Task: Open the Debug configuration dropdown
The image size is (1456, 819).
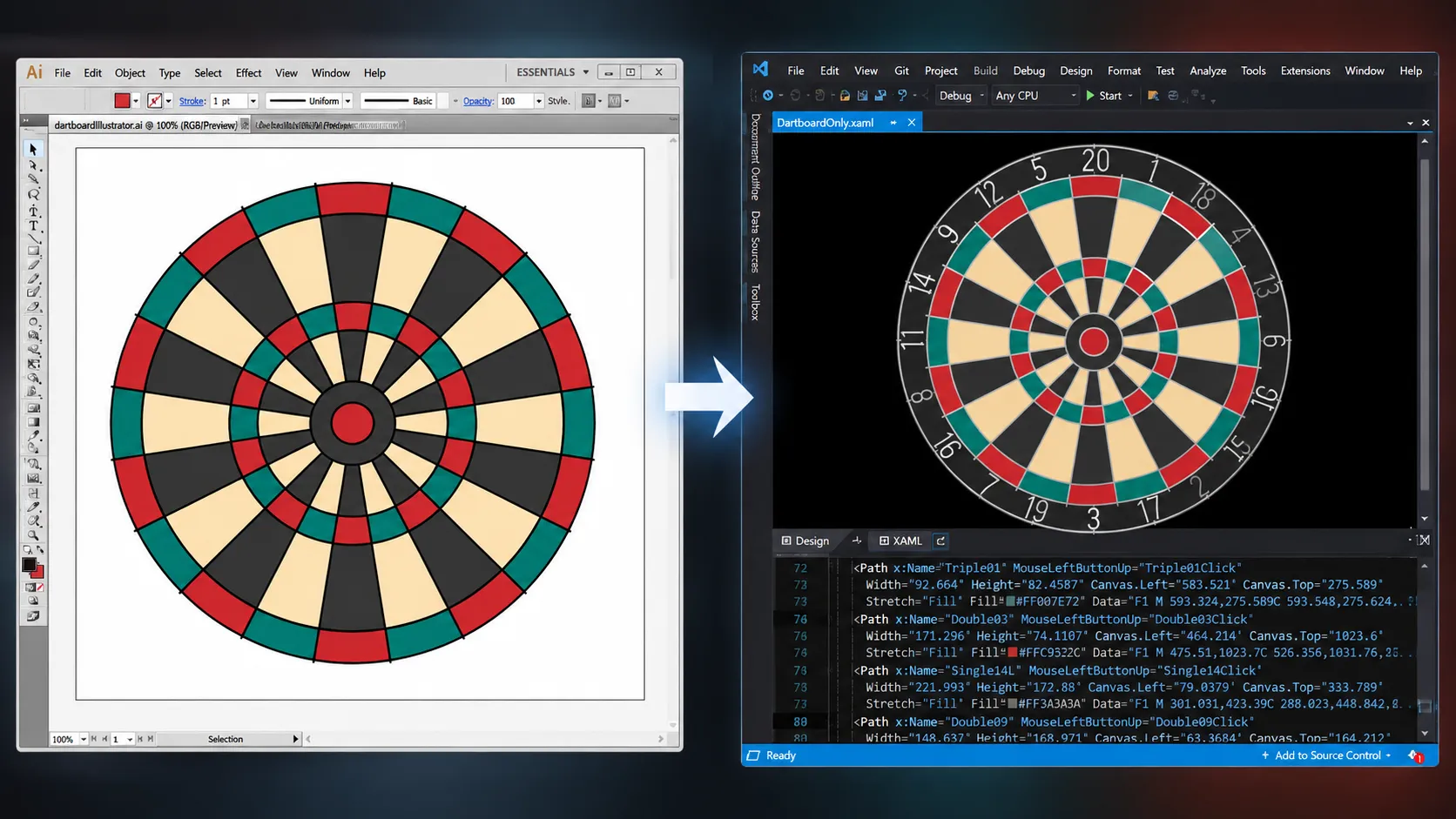Action: (961, 96)
